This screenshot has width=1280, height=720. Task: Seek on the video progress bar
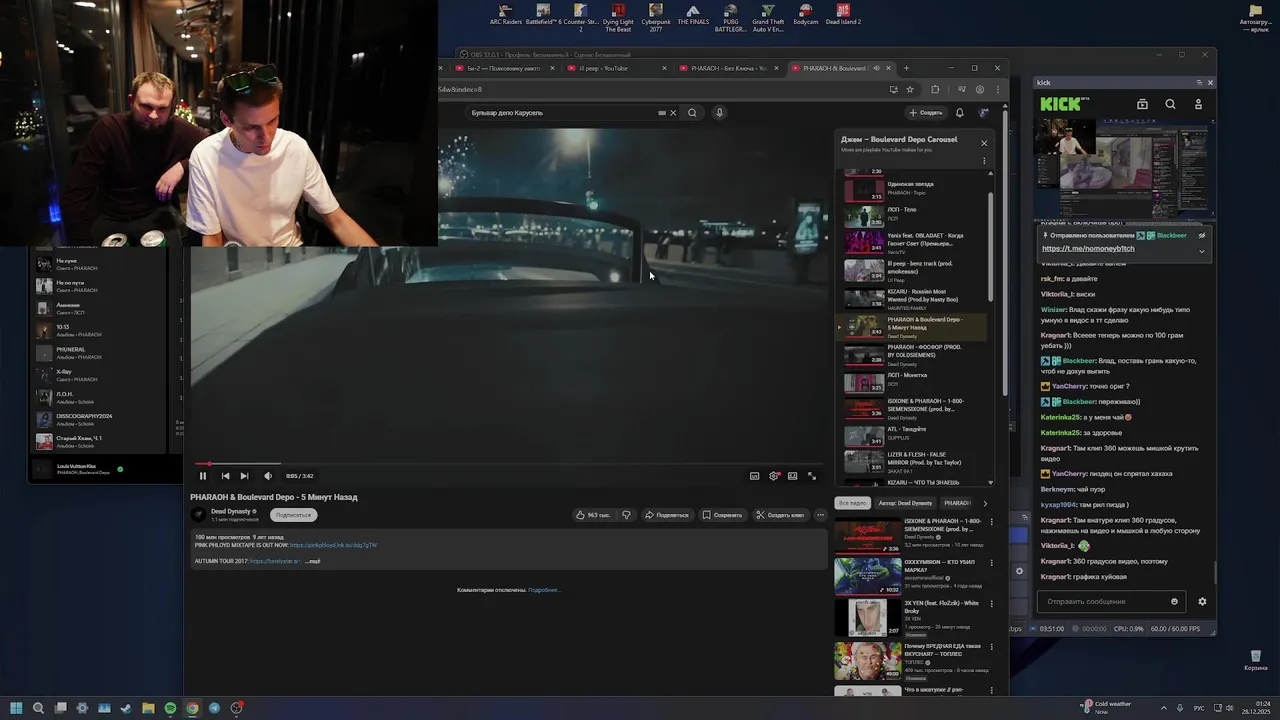[509, 464]
